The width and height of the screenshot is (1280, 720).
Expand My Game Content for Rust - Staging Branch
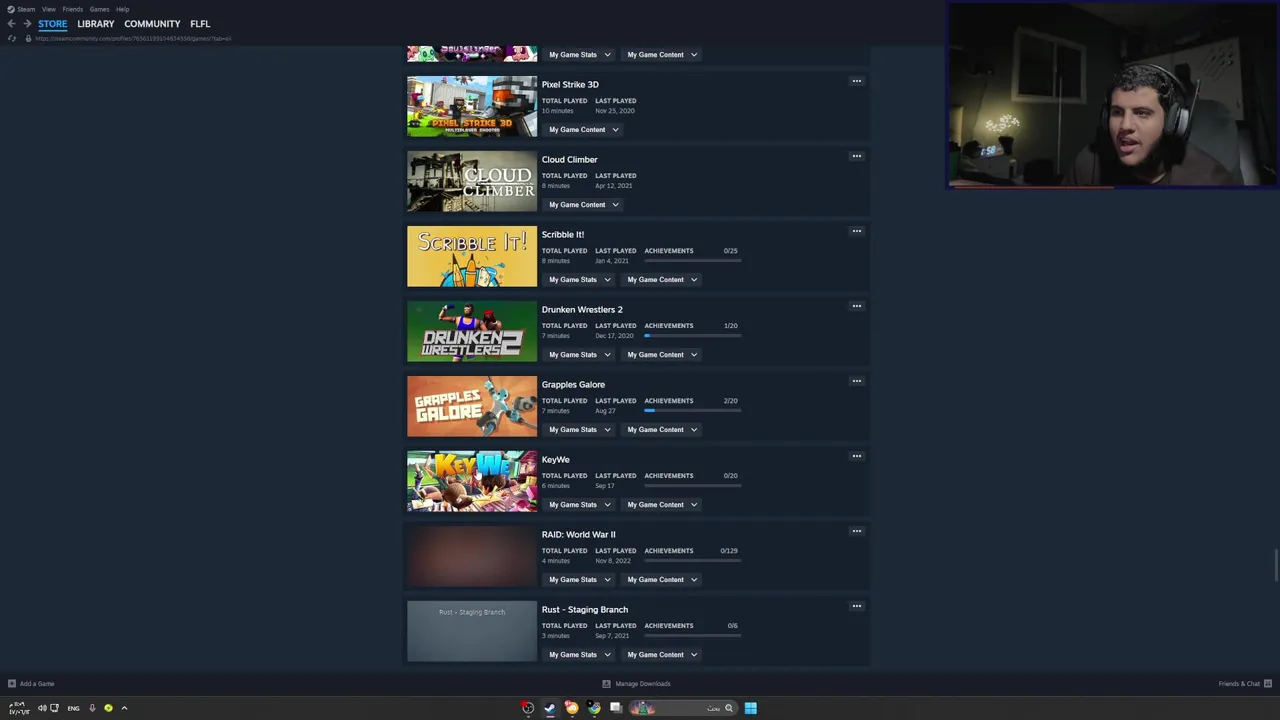click(662, 655)
